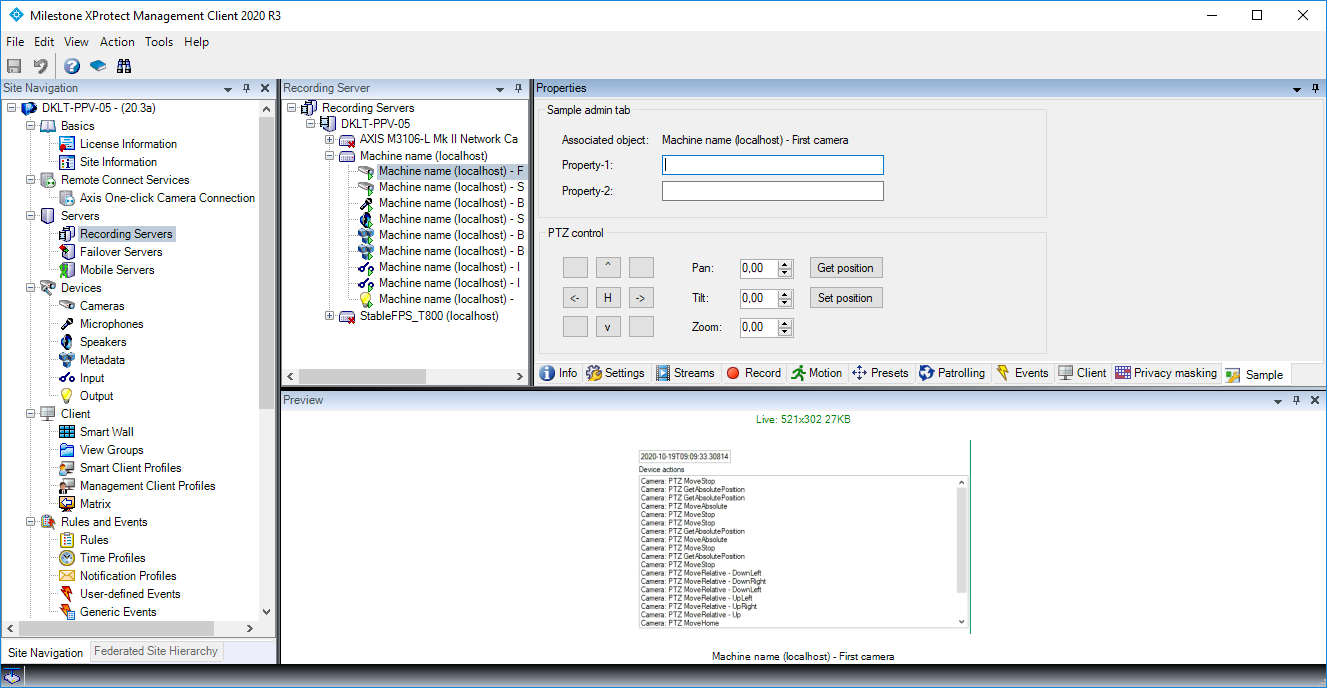The image size is (1327, 688).
Task: Select the Site Information icon
Action: (x=67, y=162)
